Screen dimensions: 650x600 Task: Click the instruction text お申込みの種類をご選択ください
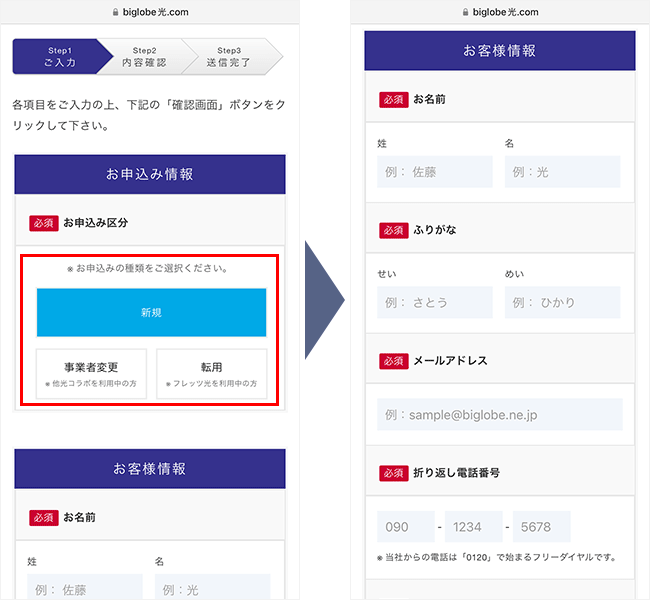(x=148, y=269)
